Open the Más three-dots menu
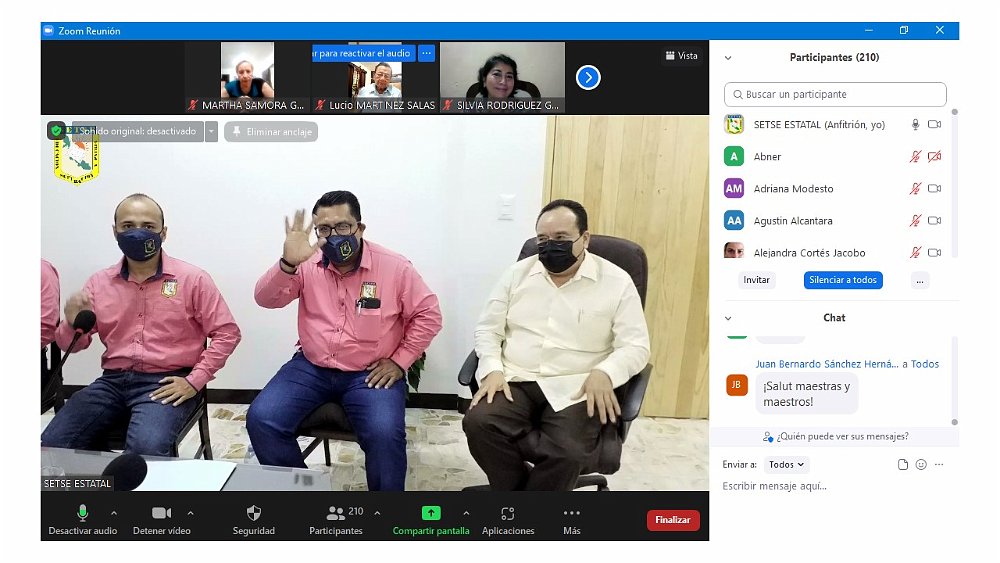 tap(572, 513)
